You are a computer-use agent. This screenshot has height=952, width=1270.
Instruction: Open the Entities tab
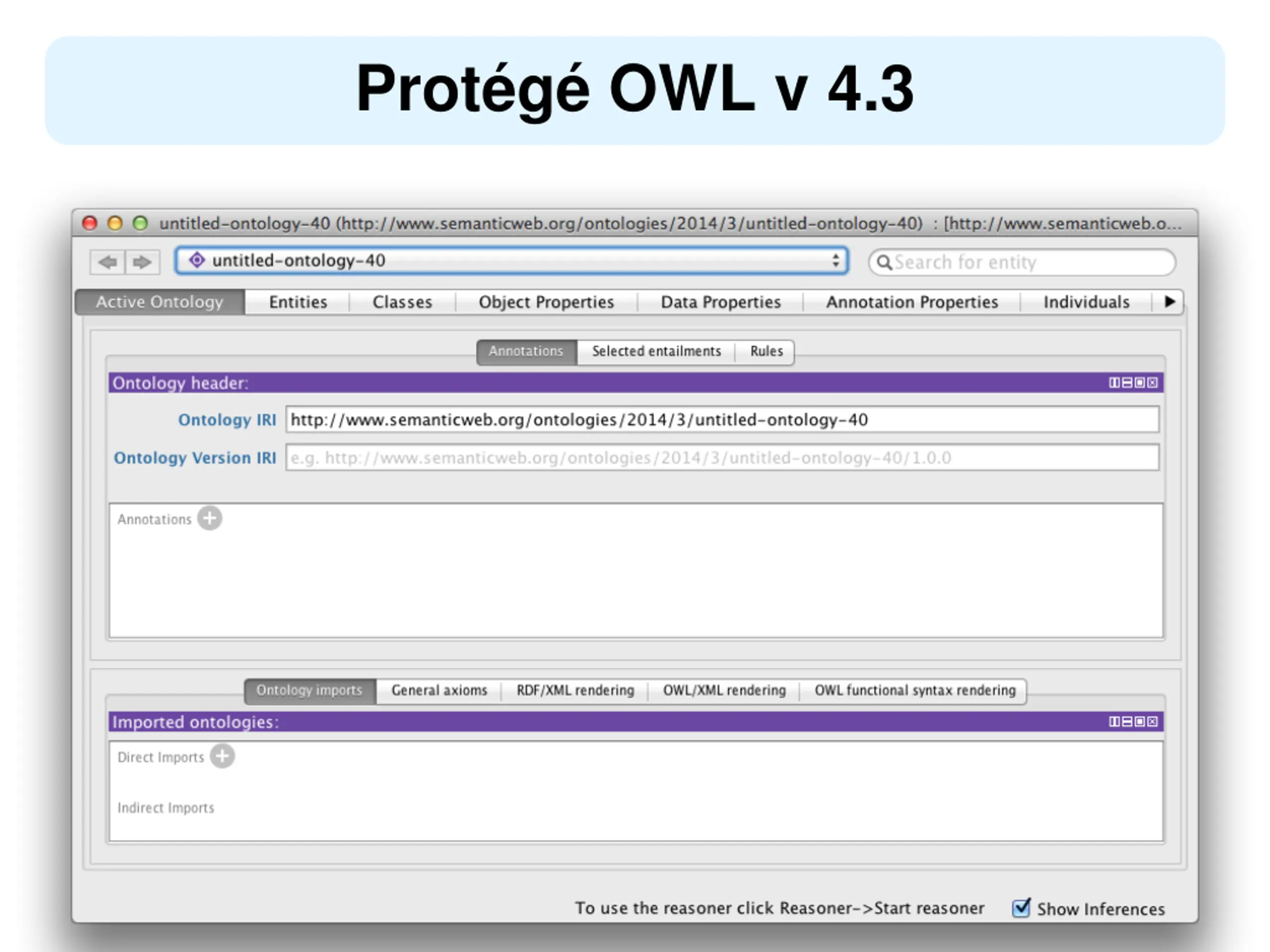click(x=298, y=302)
